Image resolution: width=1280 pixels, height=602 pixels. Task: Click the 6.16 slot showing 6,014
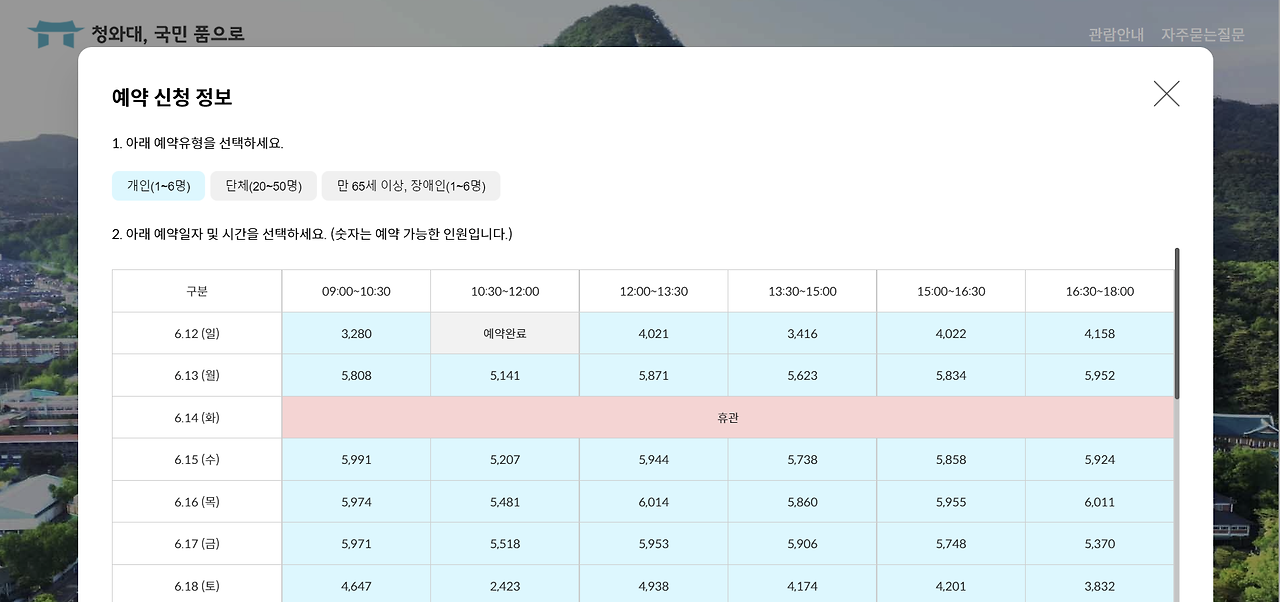pos(653,502)
